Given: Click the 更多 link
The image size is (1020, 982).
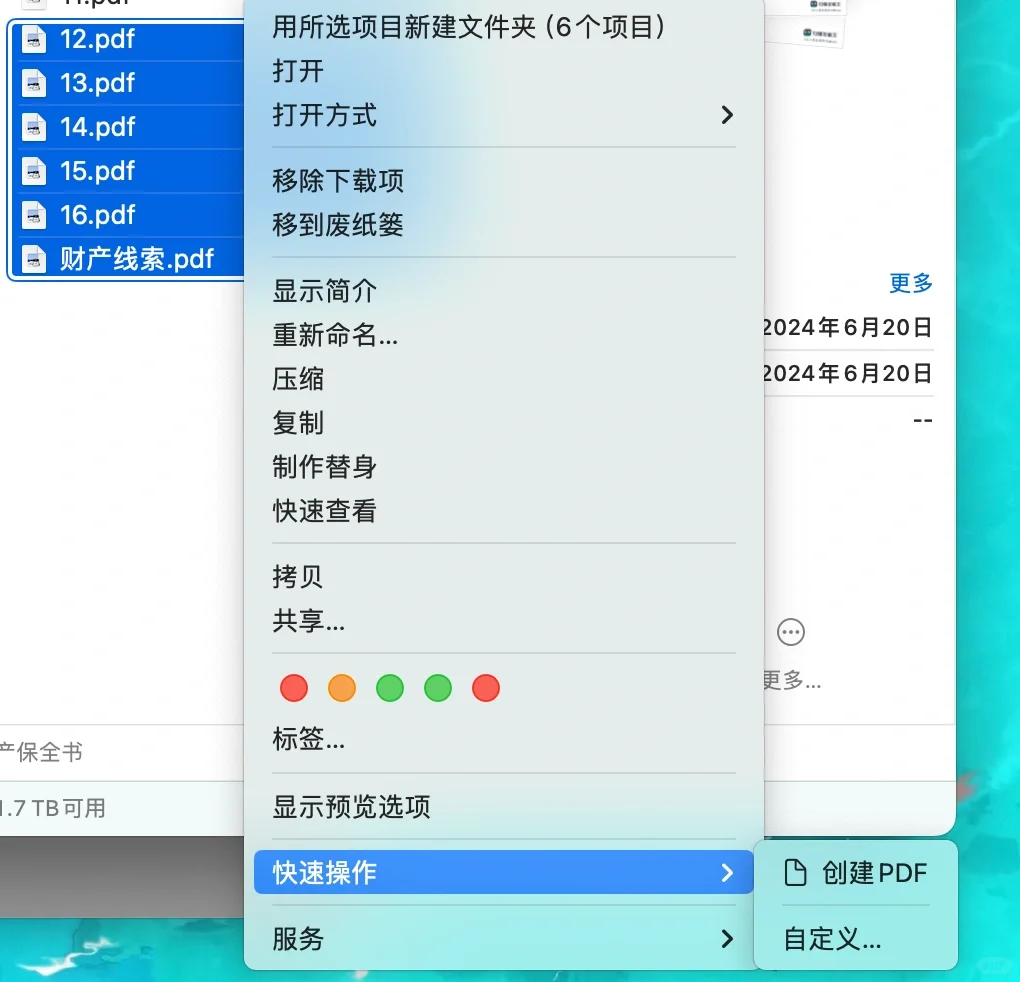Looking at the screenshot, I should [x=909, y=283].
